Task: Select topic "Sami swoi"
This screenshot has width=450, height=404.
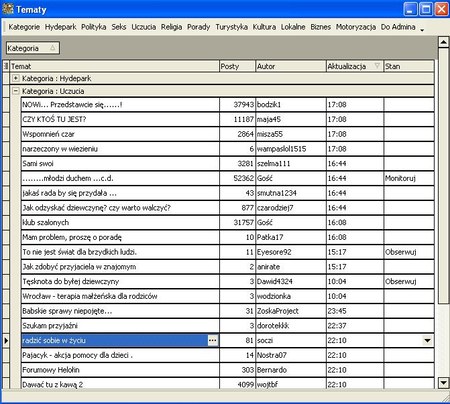Action: [120, 163]
